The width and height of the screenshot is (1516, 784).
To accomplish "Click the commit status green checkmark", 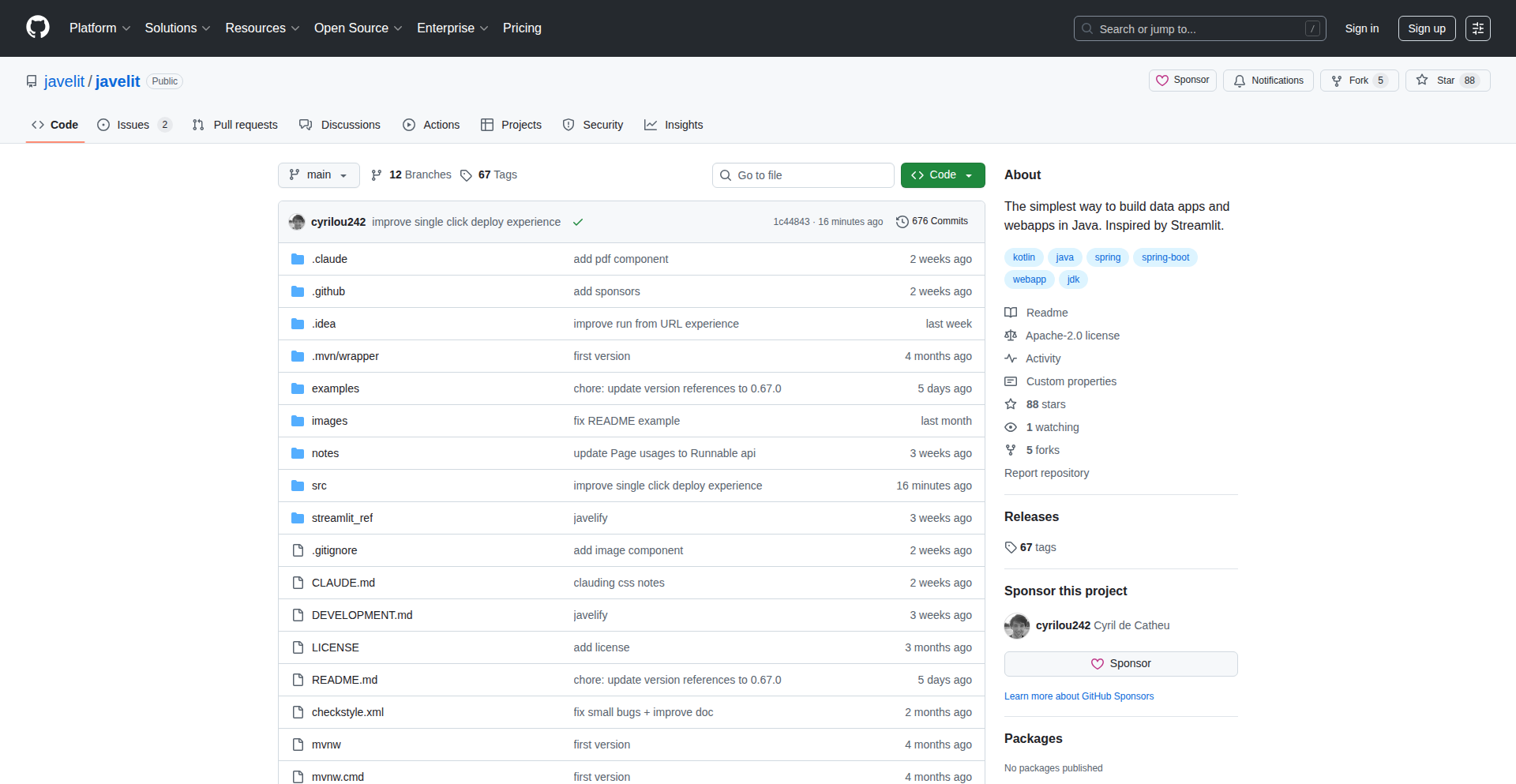I will coord(578,222).
